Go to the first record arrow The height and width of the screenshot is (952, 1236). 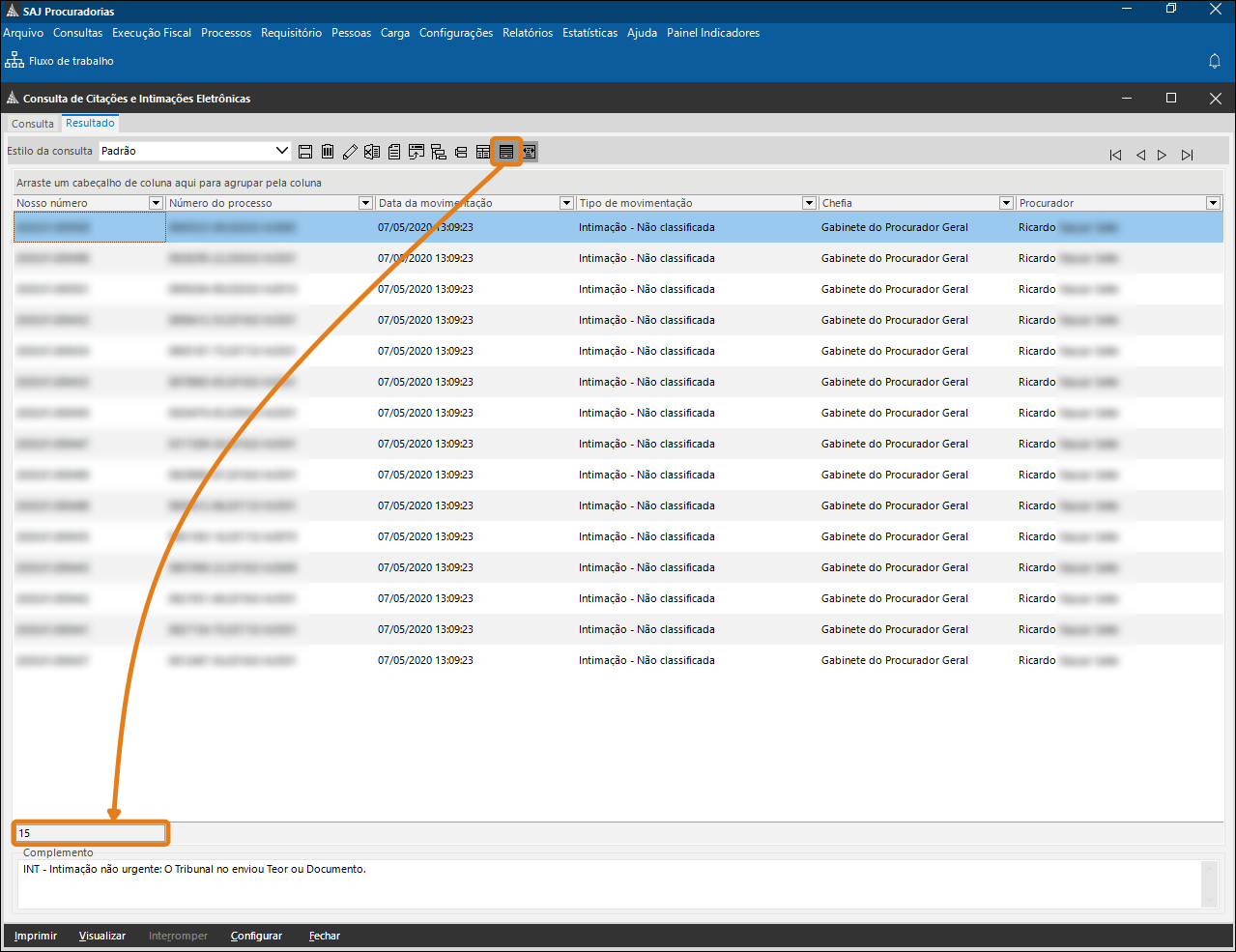click(1115, 155)
